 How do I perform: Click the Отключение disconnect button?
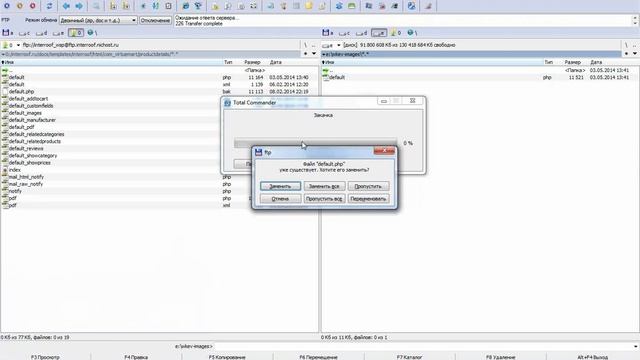click(x=155, y=20)
